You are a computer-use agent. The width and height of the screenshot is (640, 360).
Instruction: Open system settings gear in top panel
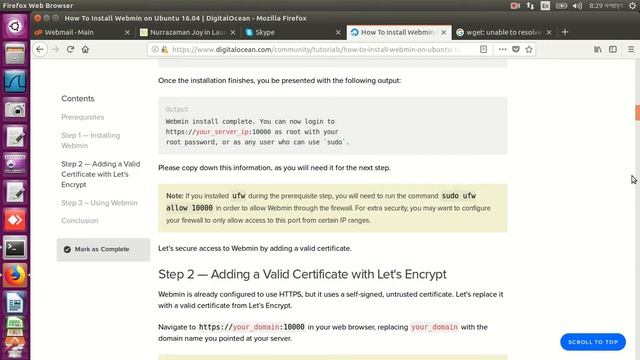632,6
